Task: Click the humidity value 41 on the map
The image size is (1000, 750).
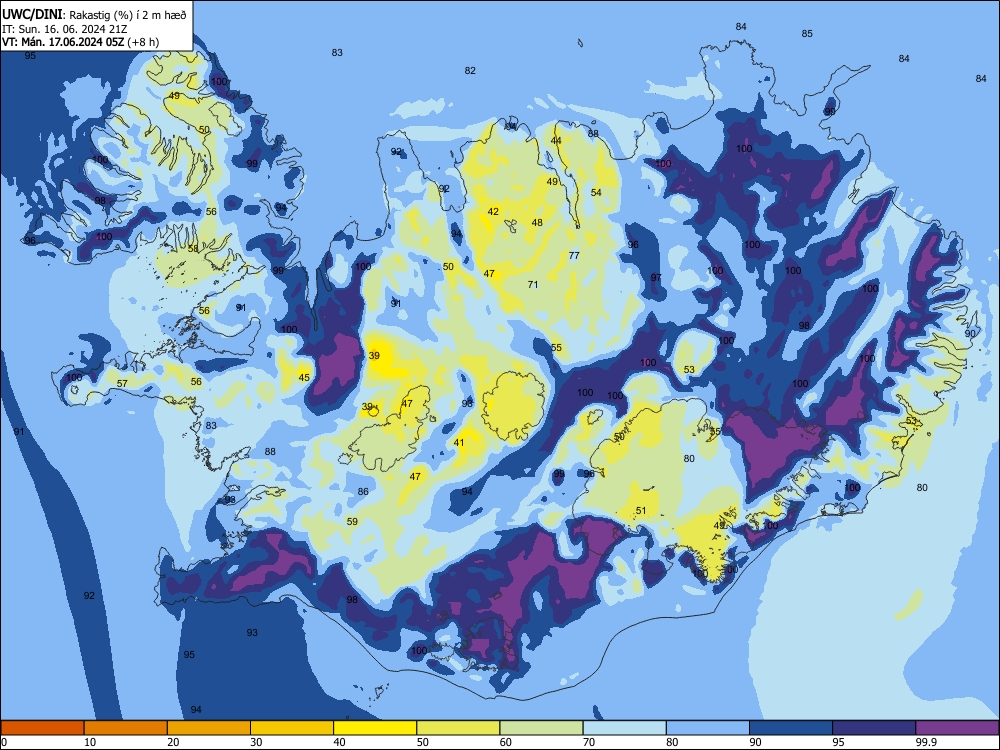Action: coord(459,443)
